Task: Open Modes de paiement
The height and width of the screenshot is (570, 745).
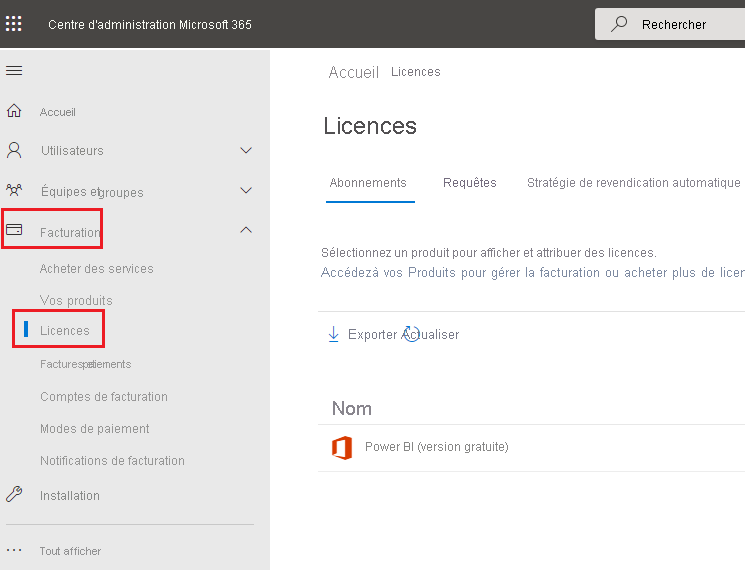Action: 95,429
